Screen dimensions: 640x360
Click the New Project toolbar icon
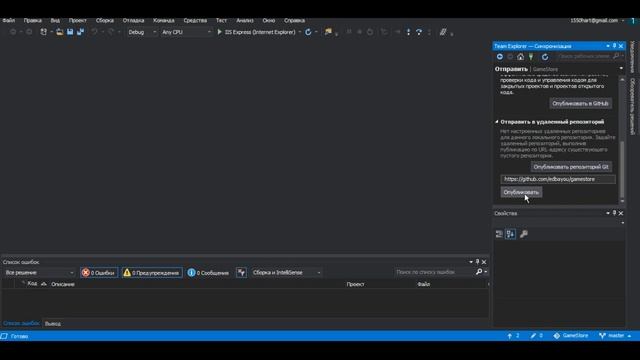pos(44,32)
